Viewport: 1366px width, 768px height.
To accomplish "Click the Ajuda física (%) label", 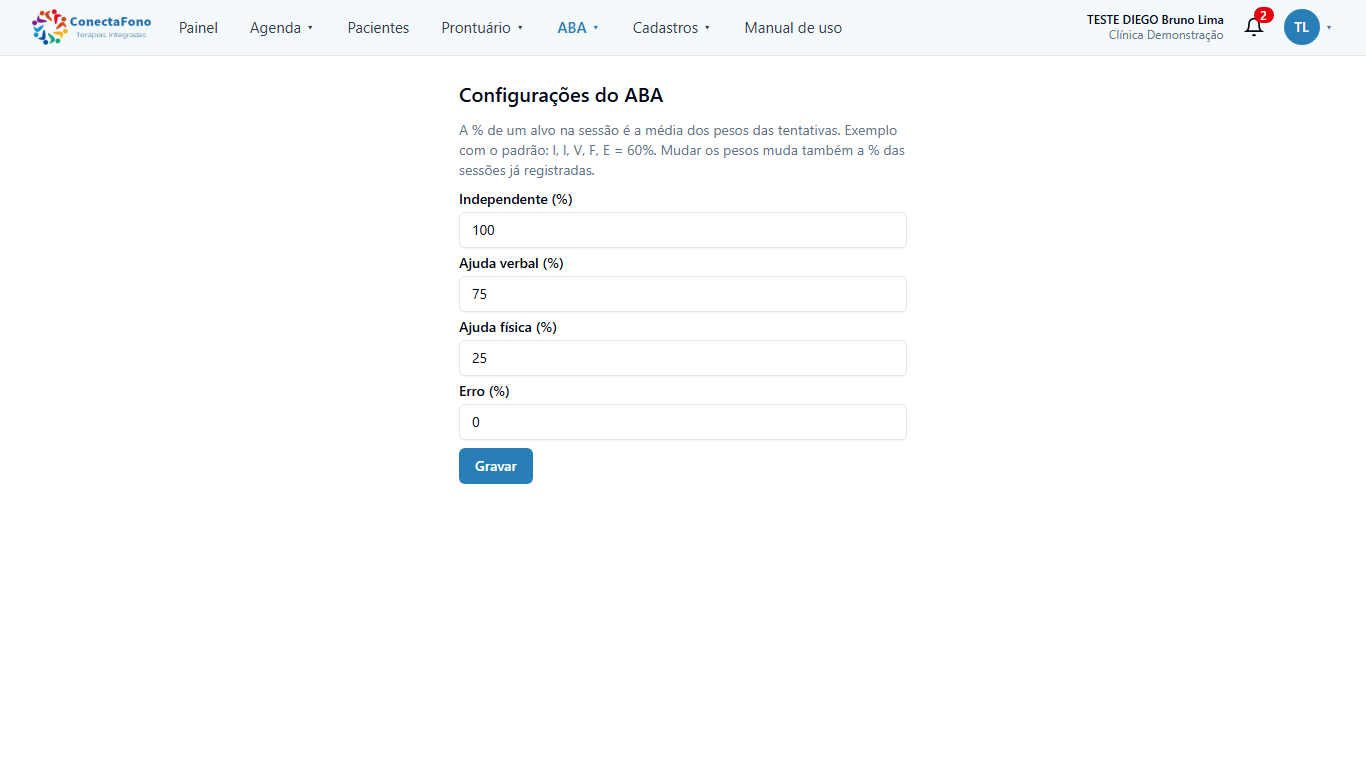I will click(x=508, y=327).
